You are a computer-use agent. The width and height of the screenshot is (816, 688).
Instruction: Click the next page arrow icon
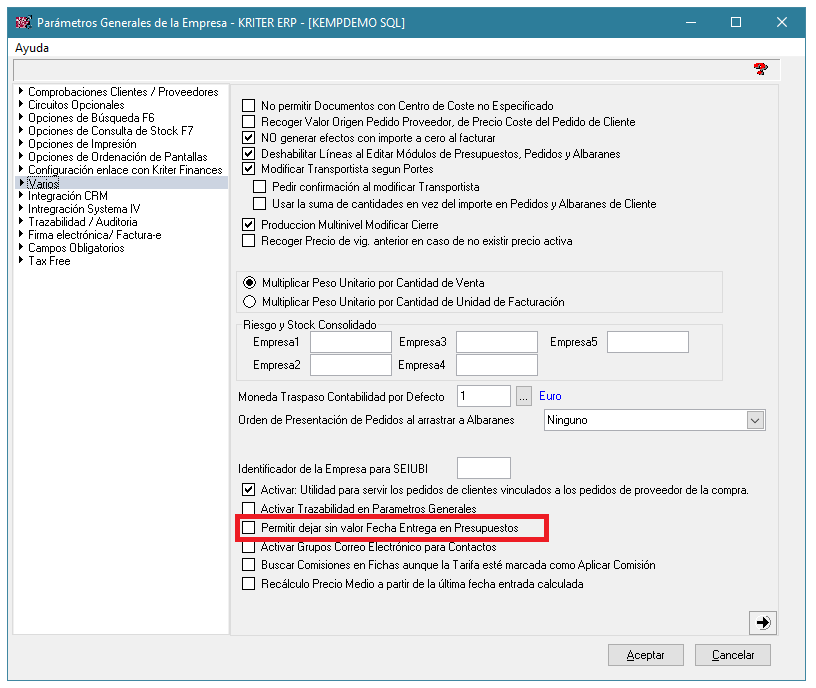tap(763, 622)
